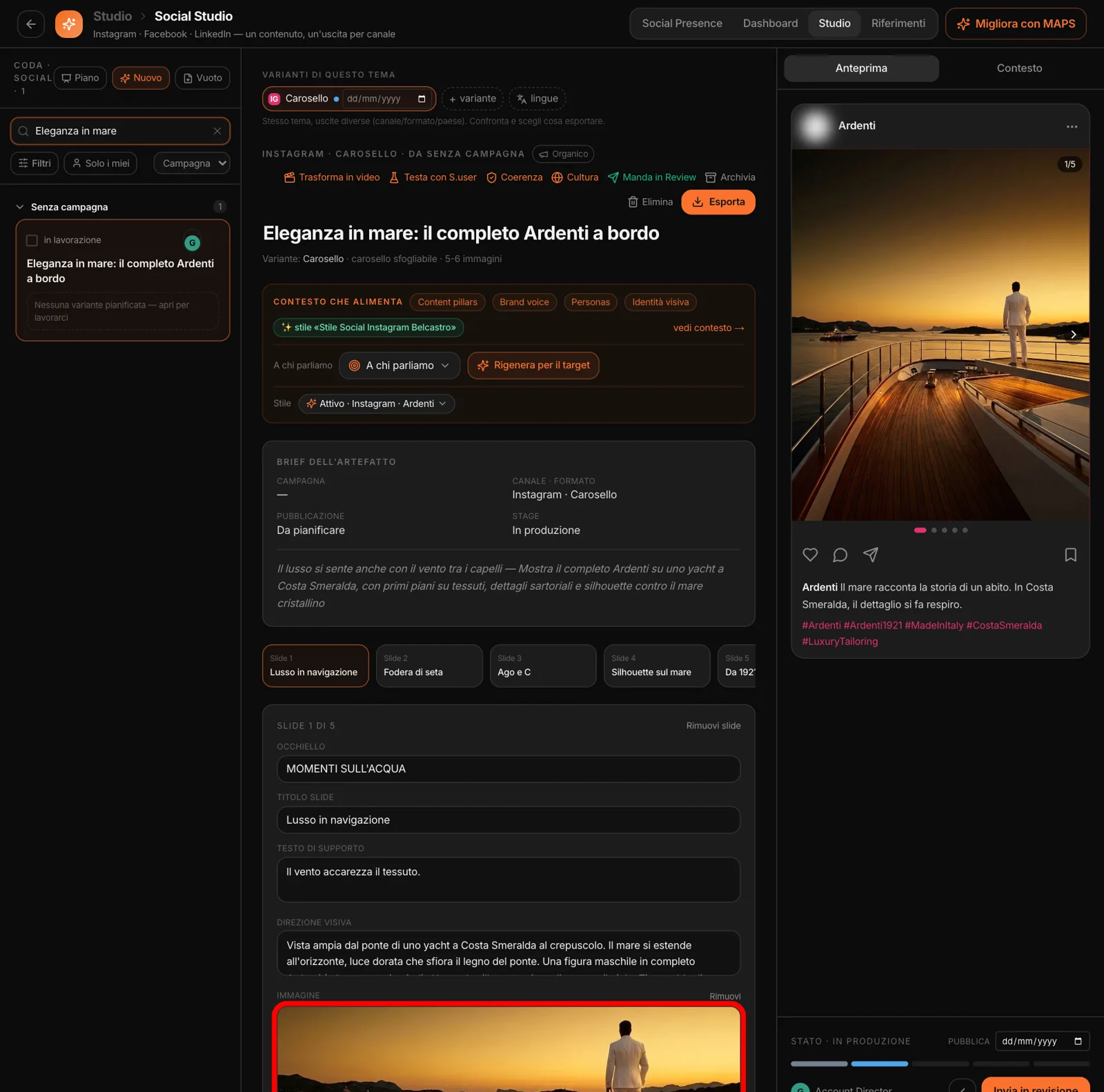Switch to the Social Presence tab
Screen dimensions: 1104x1092
coord(682,23)
